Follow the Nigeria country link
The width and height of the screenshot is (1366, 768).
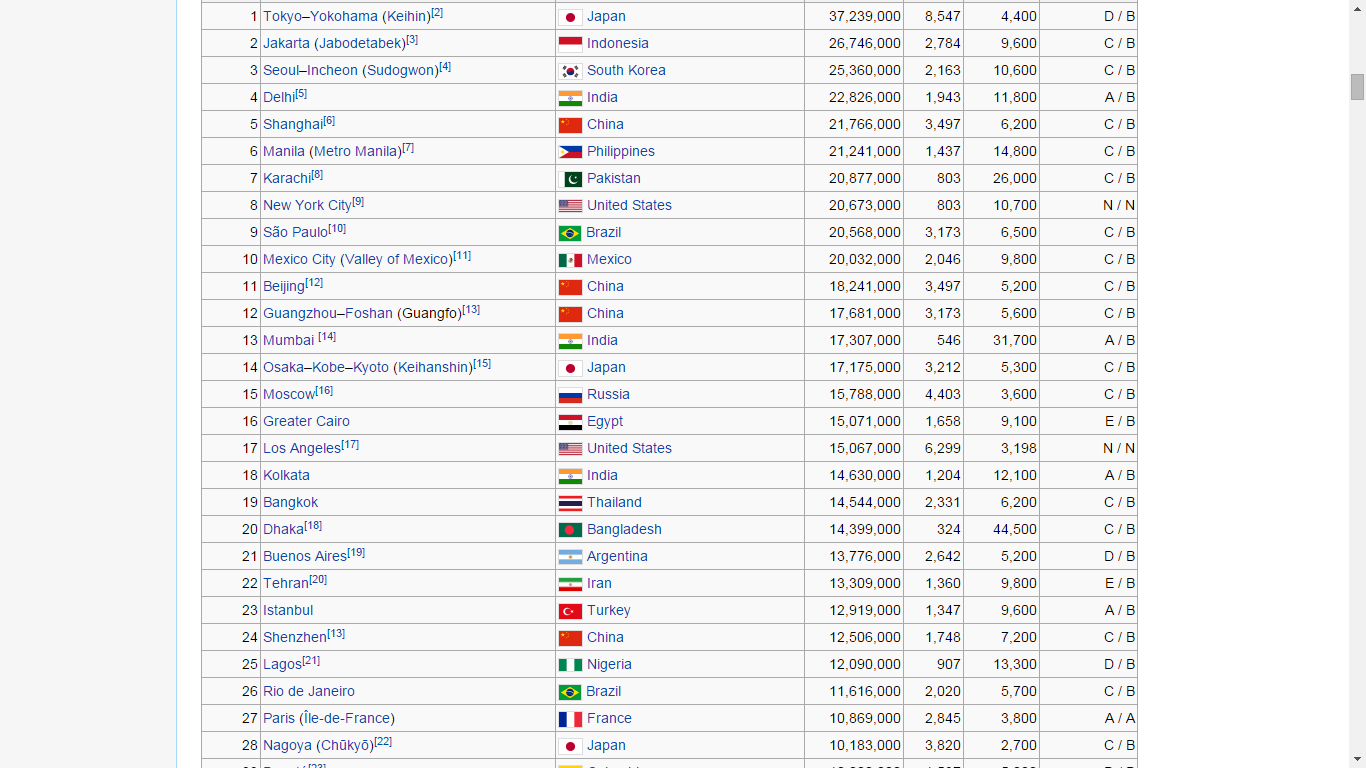click(x=609, y=665)
